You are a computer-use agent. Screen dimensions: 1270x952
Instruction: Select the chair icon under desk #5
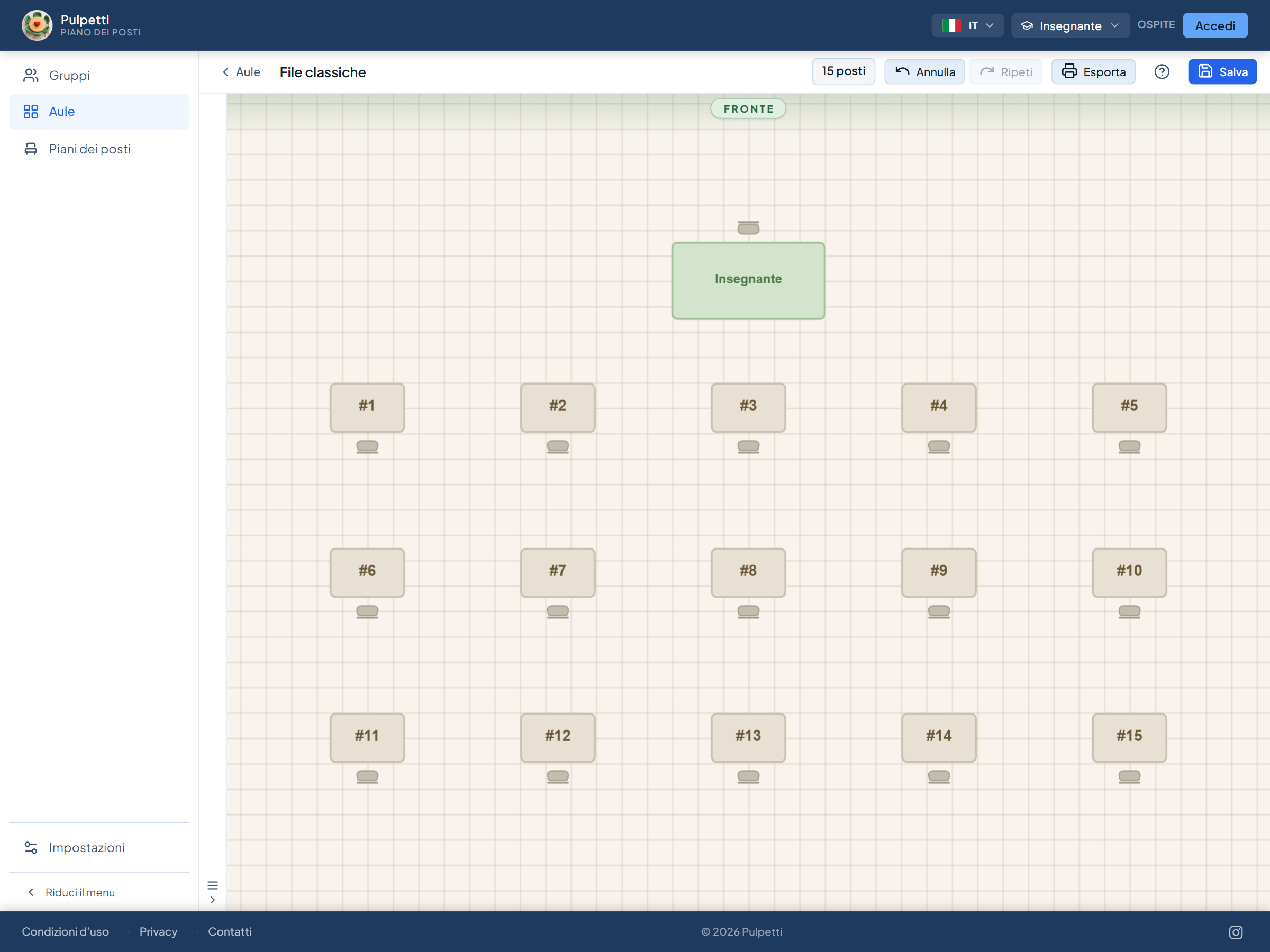(x=1129, y=446)
